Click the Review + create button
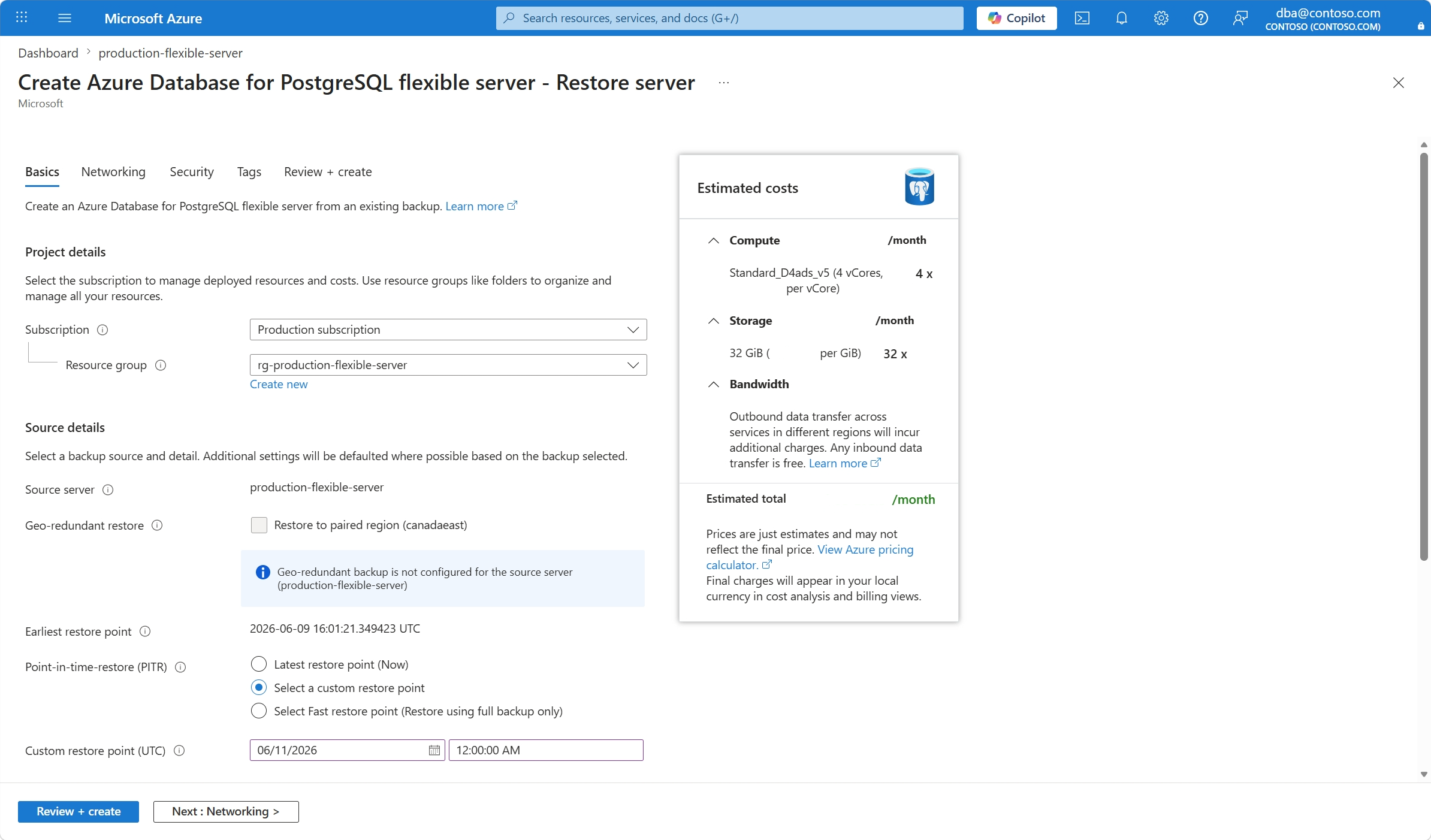The width and height of the screenshot is (1431, 840). pos(79,811)
